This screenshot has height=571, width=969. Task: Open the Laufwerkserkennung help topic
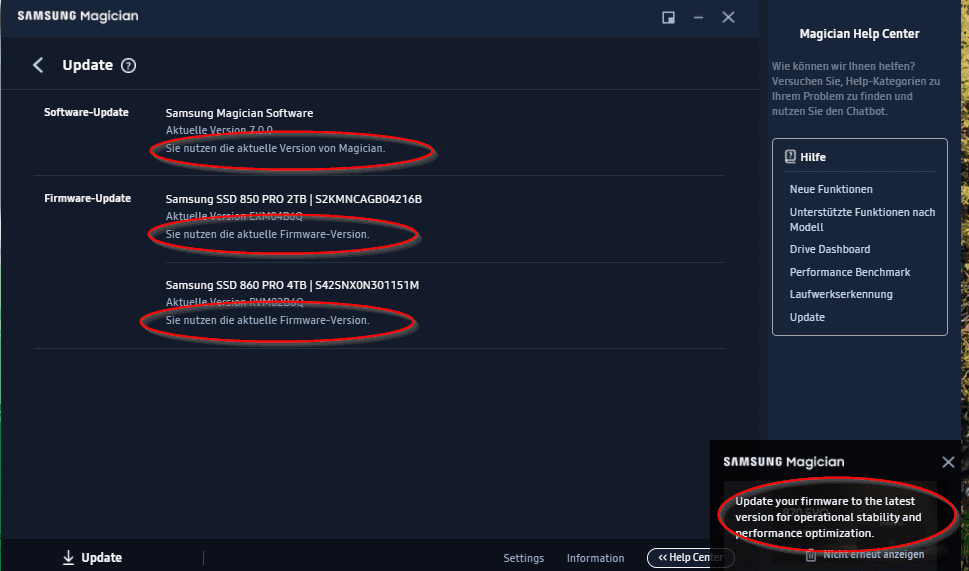[x=840, y=294]
